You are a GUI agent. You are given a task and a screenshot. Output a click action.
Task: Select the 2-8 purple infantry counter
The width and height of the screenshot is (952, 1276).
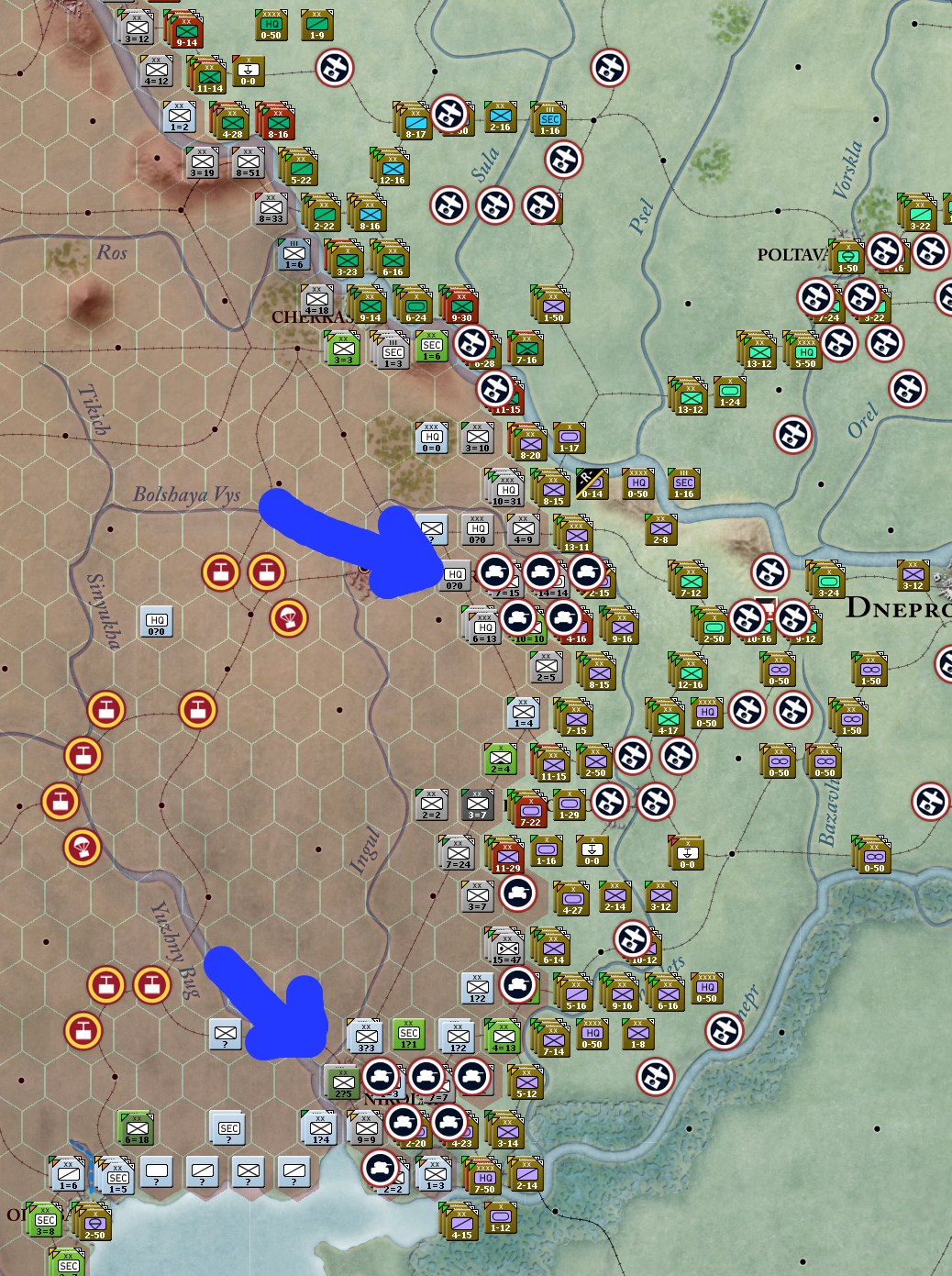[x=660, y=529]
